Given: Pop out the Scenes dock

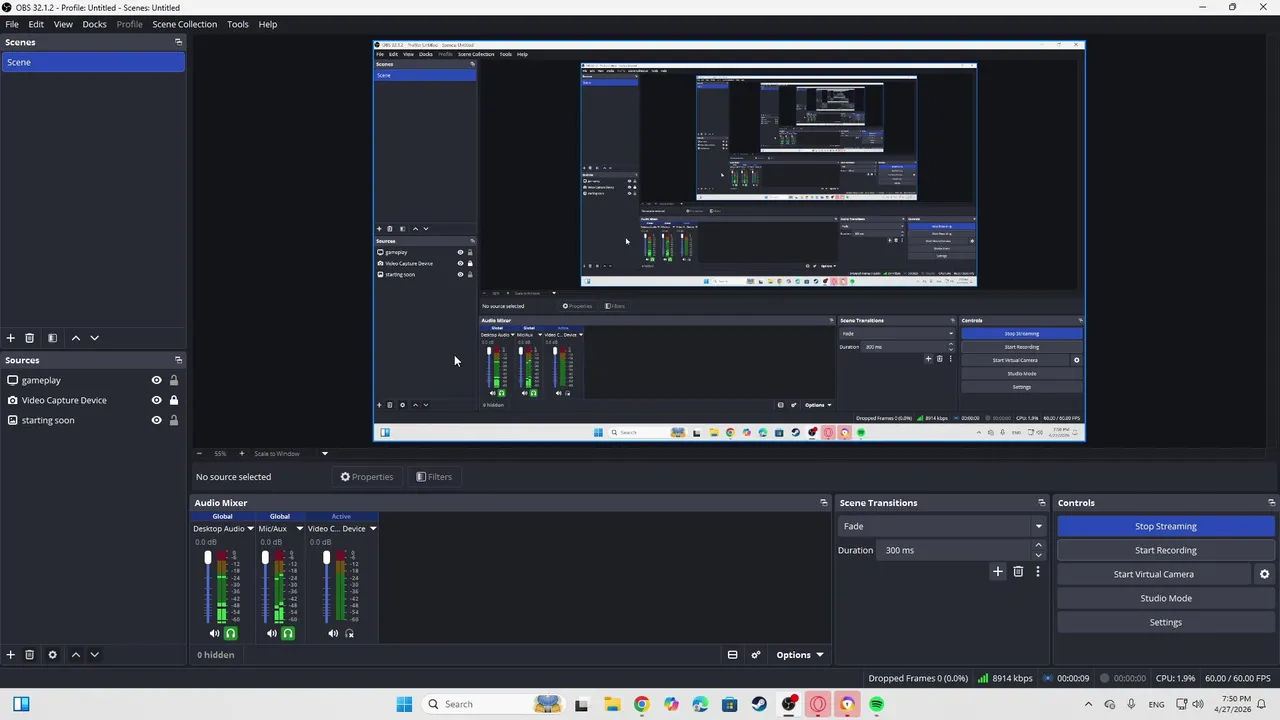Looking at the screenshot, I should [178, 42].
